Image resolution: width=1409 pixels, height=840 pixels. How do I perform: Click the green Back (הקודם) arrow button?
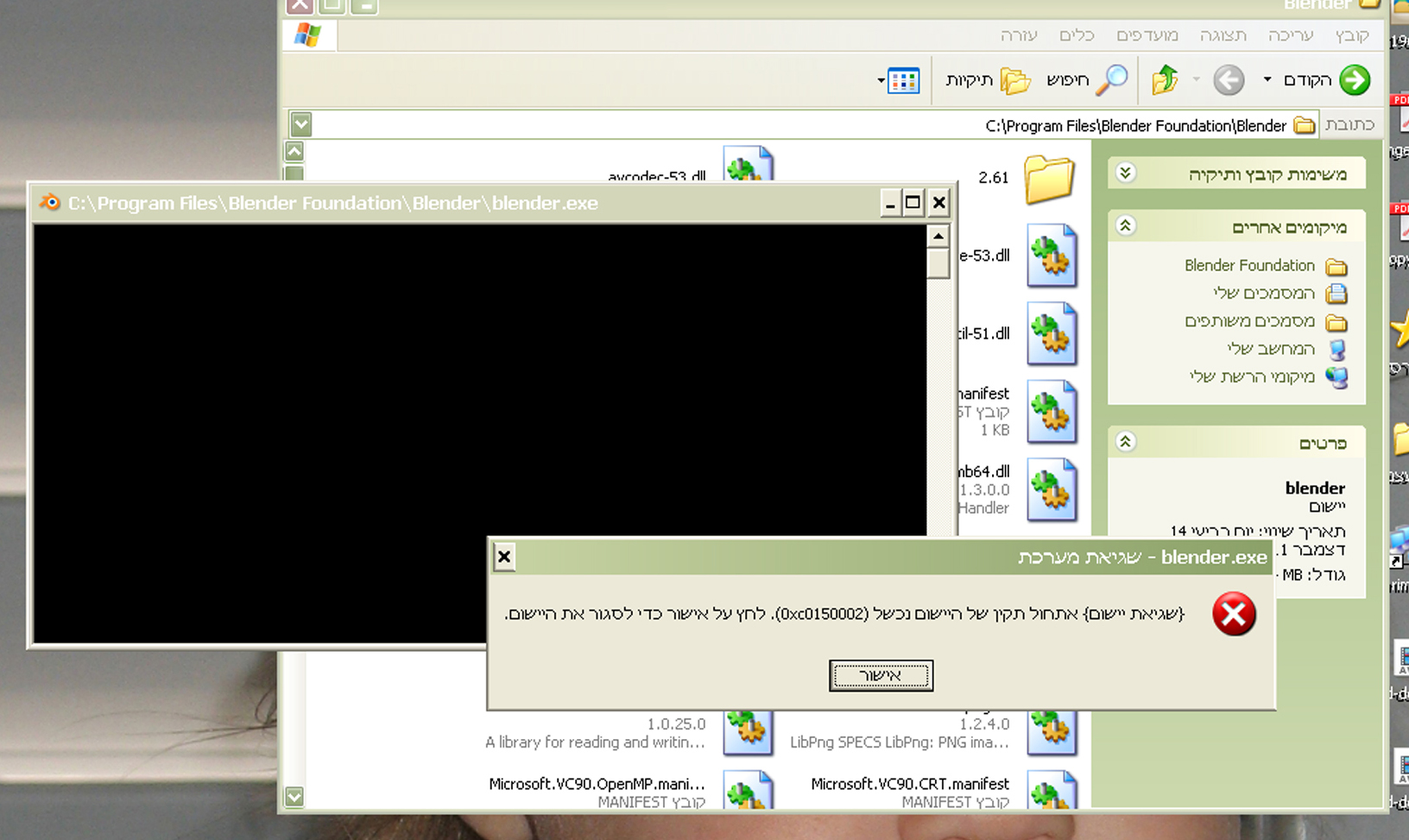(x=1355, y=80)
